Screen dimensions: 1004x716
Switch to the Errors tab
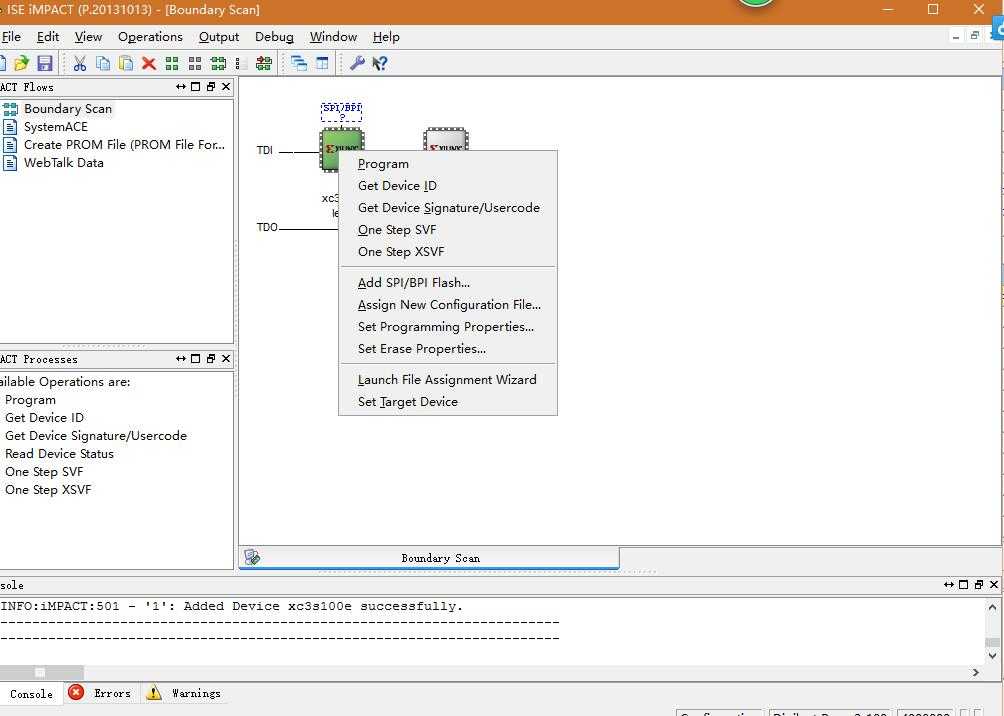[112, 693]
